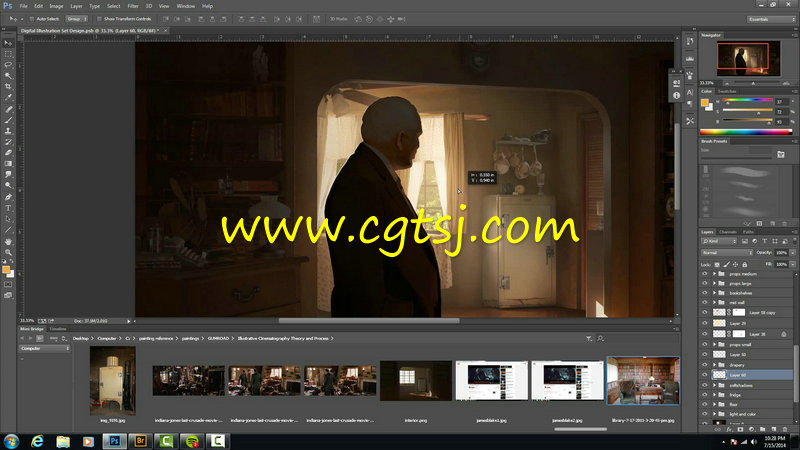This screenshot has width=800, height=450.
Task: Click the Lock all padlock icon
Action: point(745,264)
